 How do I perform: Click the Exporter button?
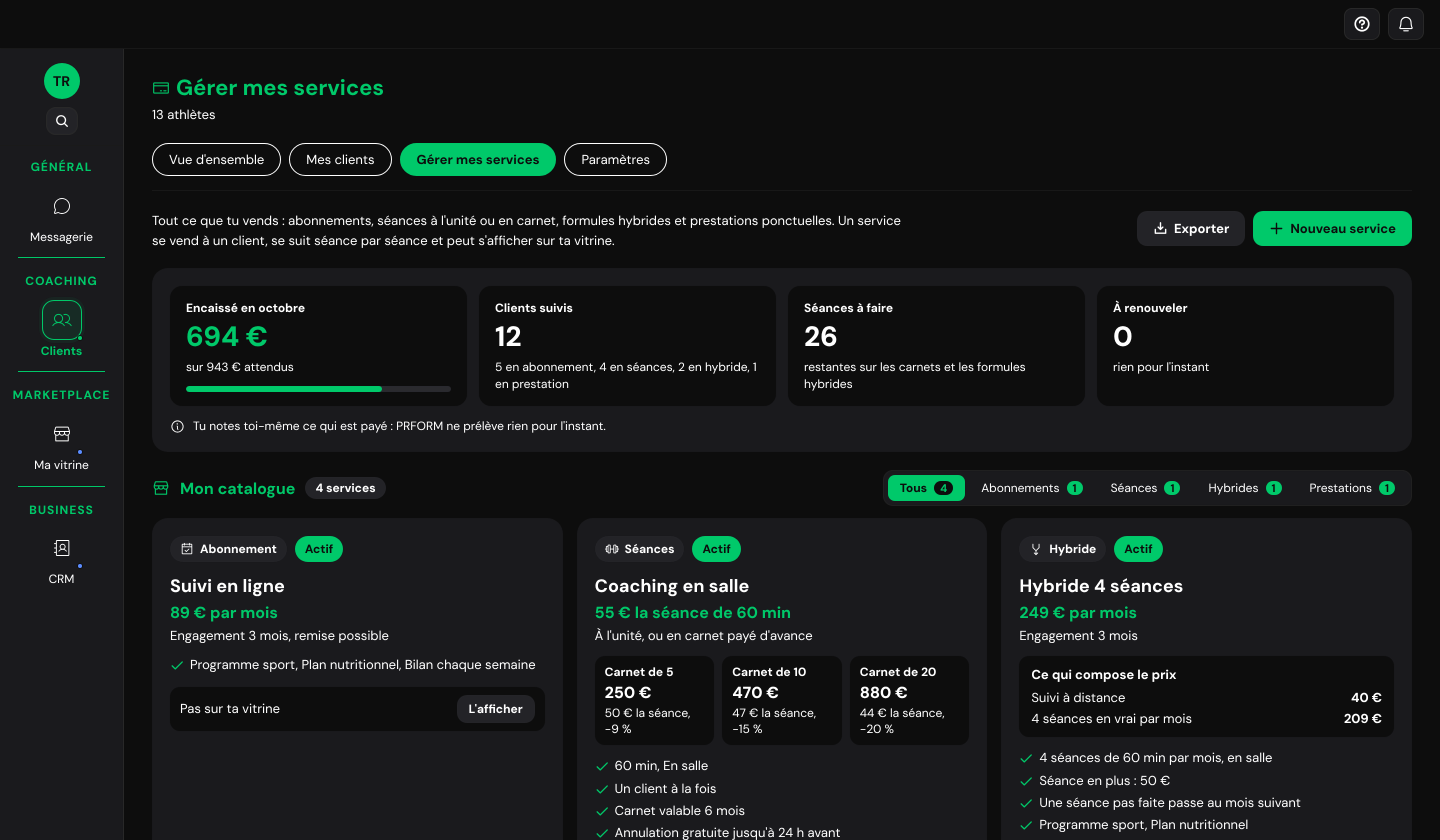(1191, 228)
